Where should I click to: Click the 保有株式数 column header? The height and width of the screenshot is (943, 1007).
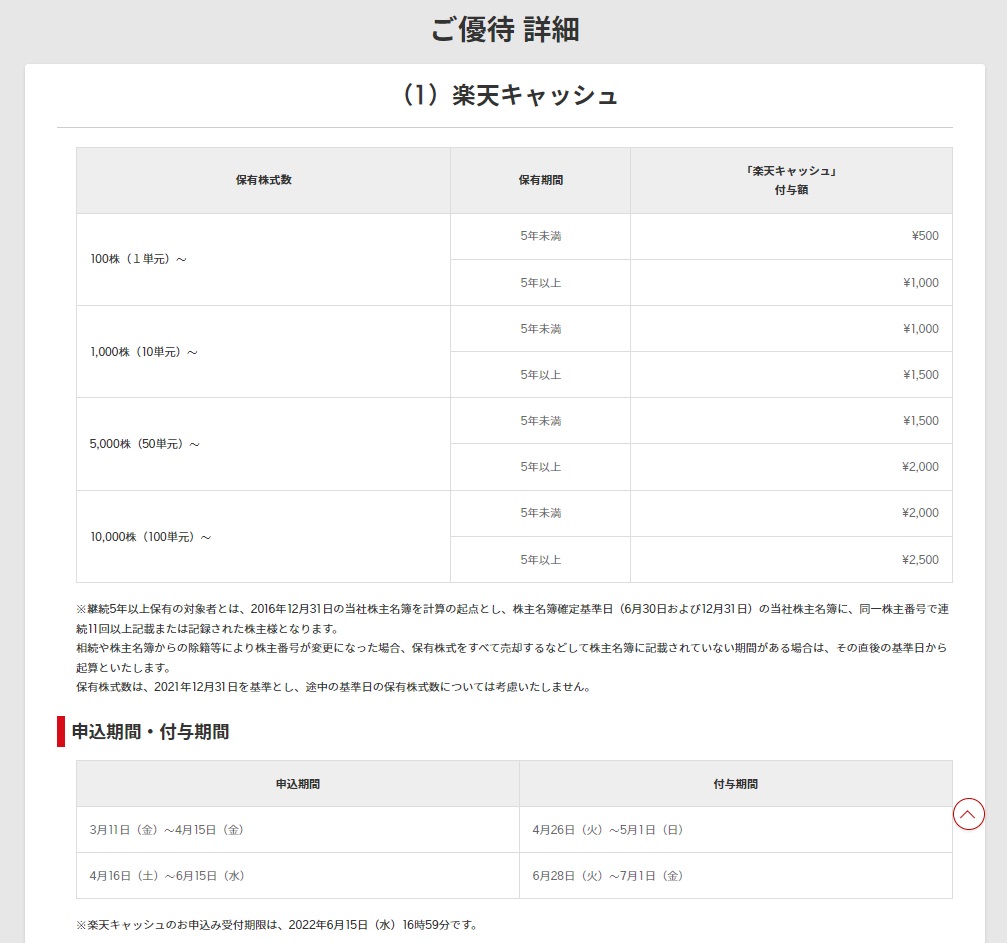[263, 180]
